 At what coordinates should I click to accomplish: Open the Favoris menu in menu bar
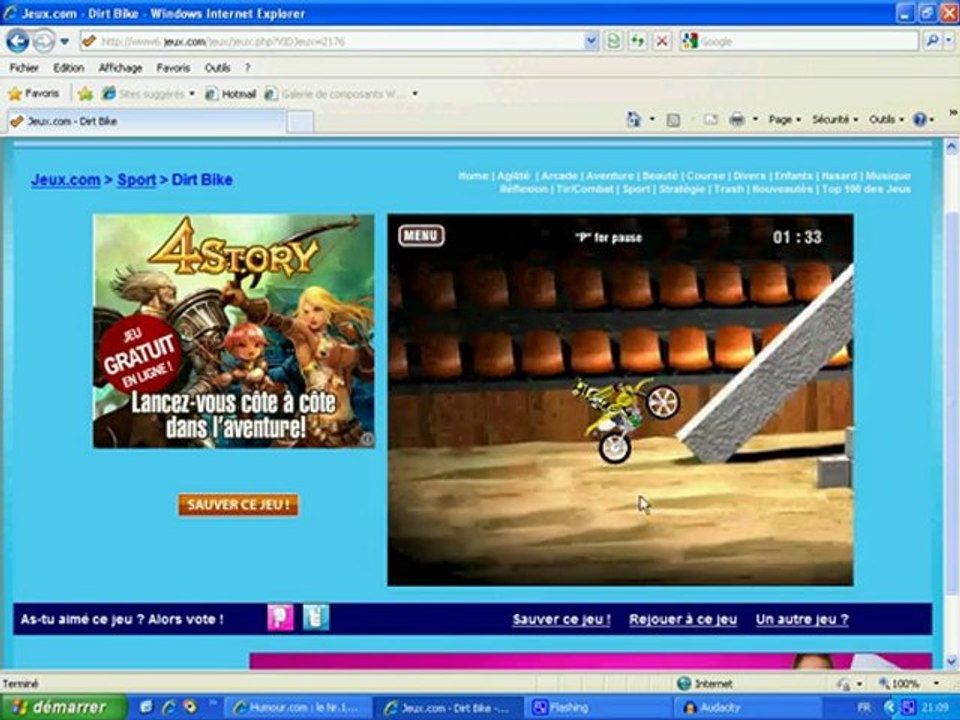(173, 68)
